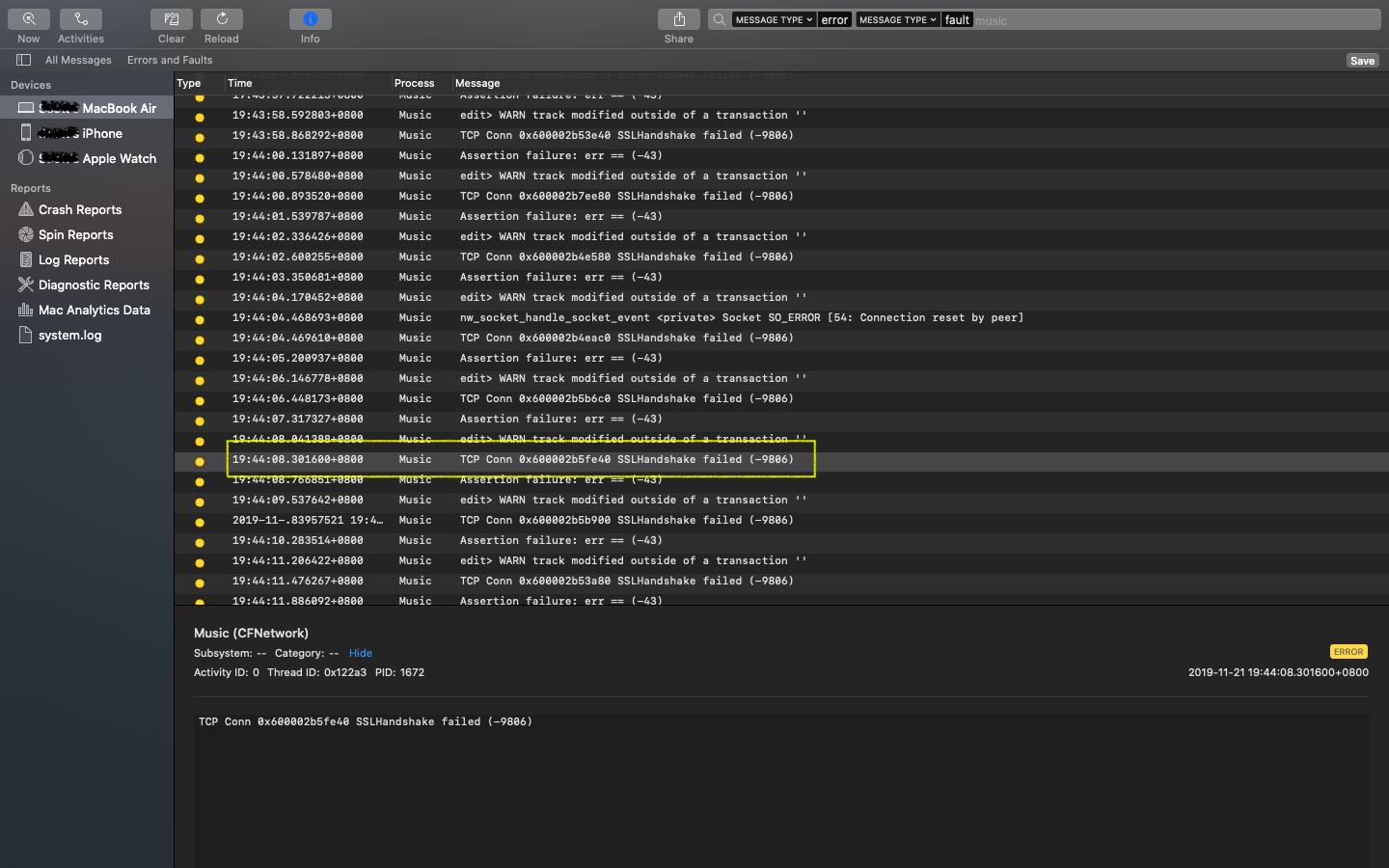Clear the log with the Clear icon
1389x868 pixels.
point(172,19)
